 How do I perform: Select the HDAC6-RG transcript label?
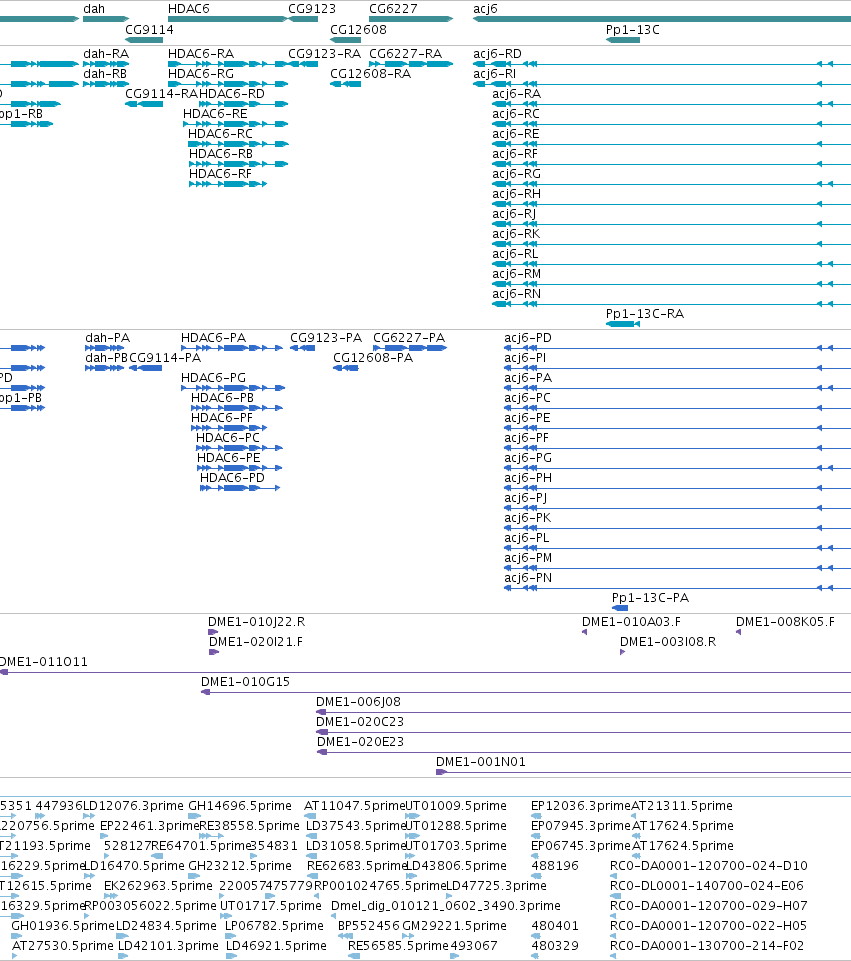point(201,74)
